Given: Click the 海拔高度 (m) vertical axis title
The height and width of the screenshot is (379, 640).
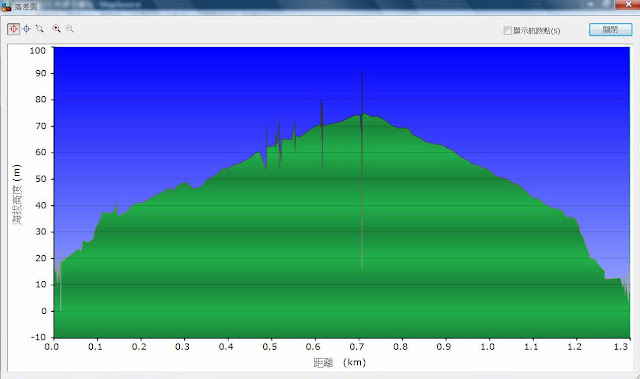Looking at the screenshot, I should (x=17, y=194).
